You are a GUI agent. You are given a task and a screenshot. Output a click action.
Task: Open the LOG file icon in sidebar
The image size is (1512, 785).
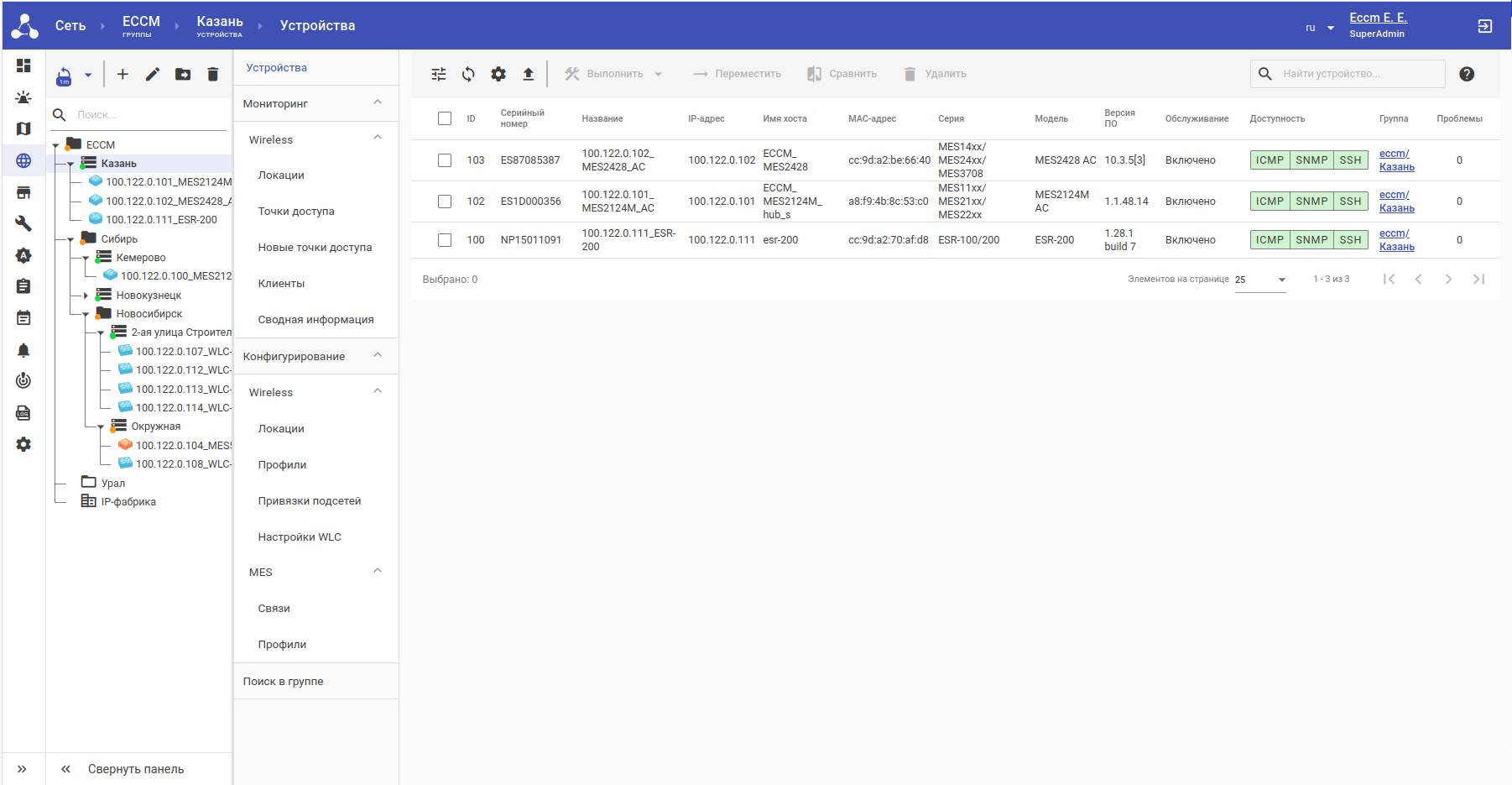tap(23, 413)
